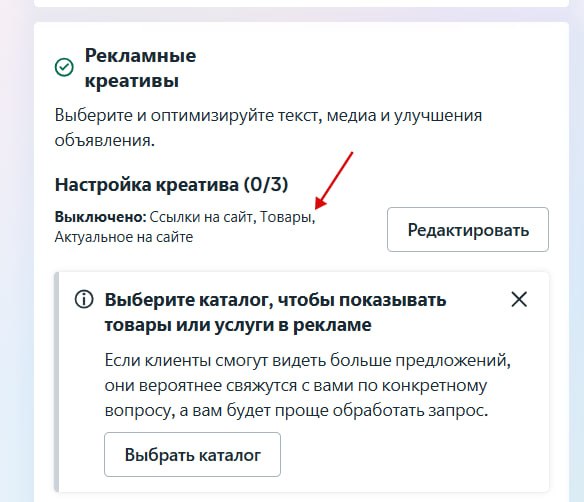Click 'товары или услуги в рекламе' title line
The height and width of the screenshot is (502, 584).
pyautogui.click(x=238, y=325)
